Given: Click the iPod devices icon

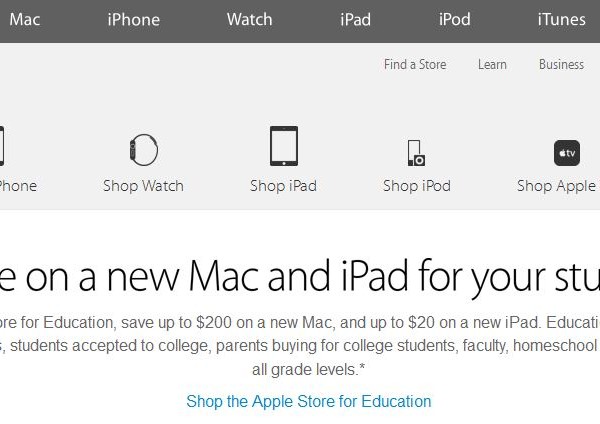Looking at the screenshot, I should click(x=416, y=153).
